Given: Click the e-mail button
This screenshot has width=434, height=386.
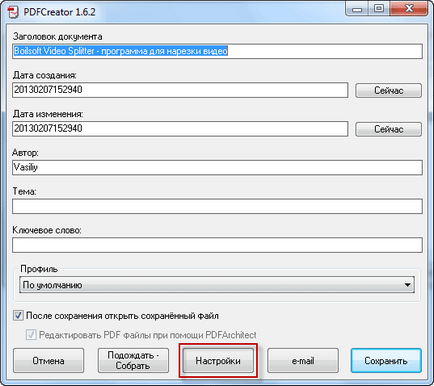Looking at the screenshot, I should click(303, 361).
